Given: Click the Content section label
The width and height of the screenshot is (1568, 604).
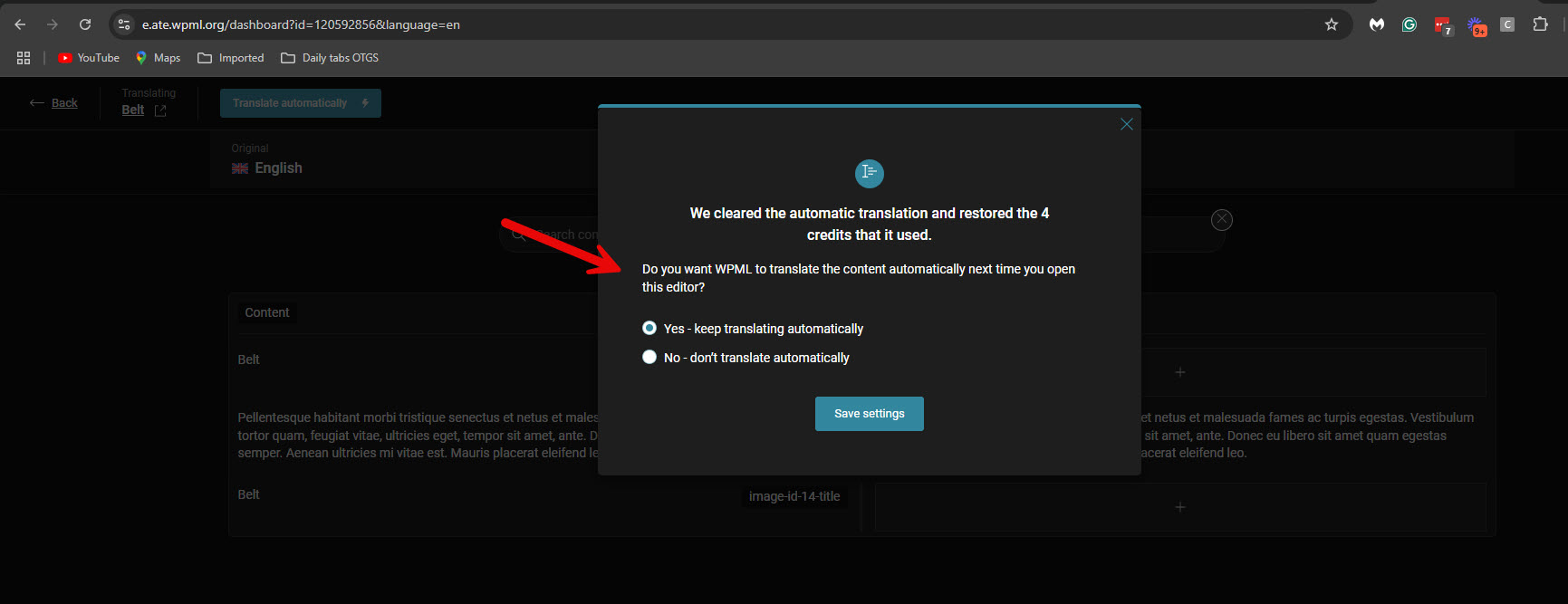Looking at the screenshot, I should [x=267, y=312].
